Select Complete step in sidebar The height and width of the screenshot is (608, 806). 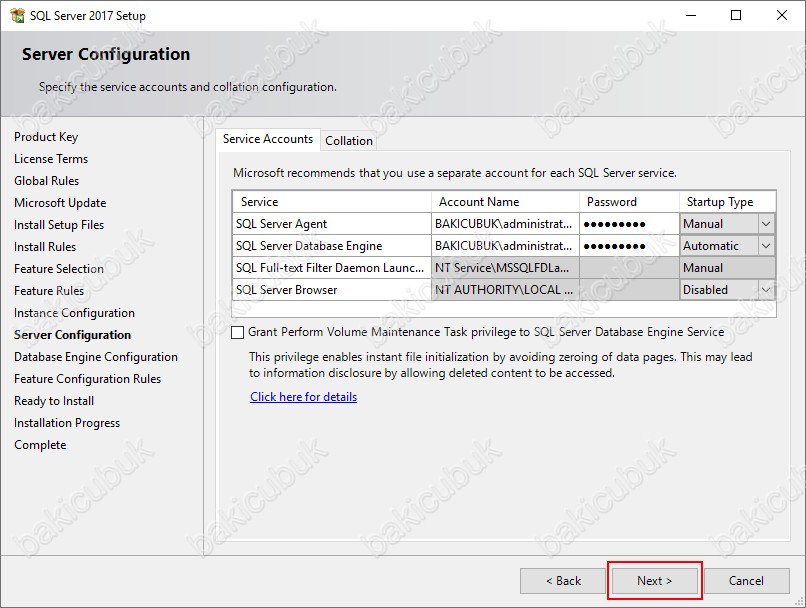40,445
